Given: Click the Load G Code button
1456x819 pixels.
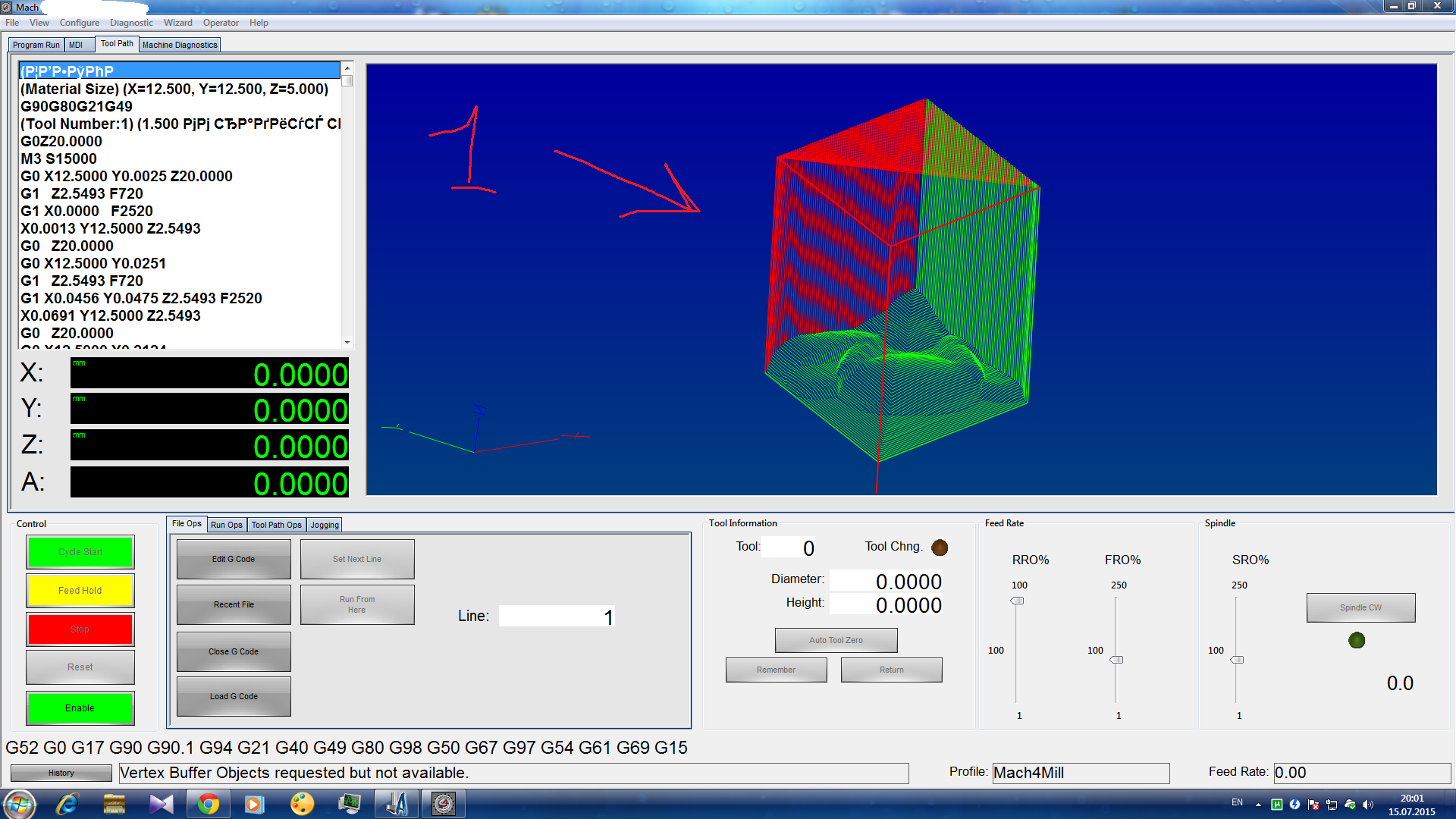Looking at the screenshot, I should click(x=234, y=696).
